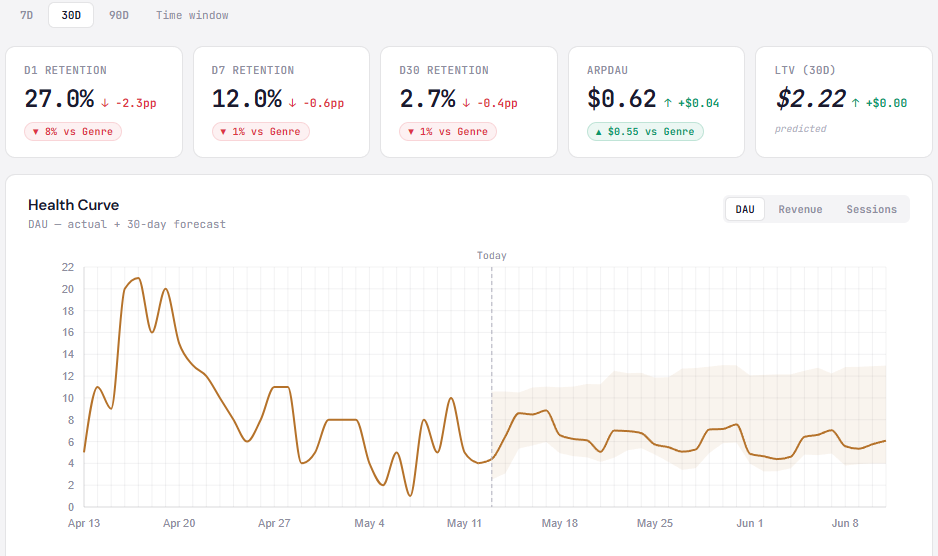Click the +$0.04 change indicator

click(x=692, y=103)
